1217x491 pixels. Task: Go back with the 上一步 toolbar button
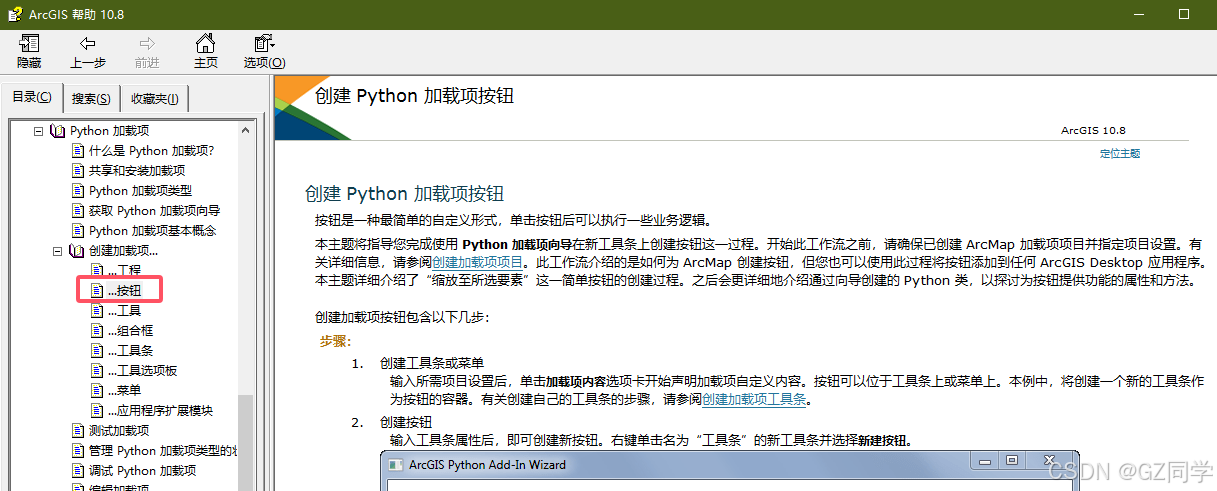coord(88,51)
